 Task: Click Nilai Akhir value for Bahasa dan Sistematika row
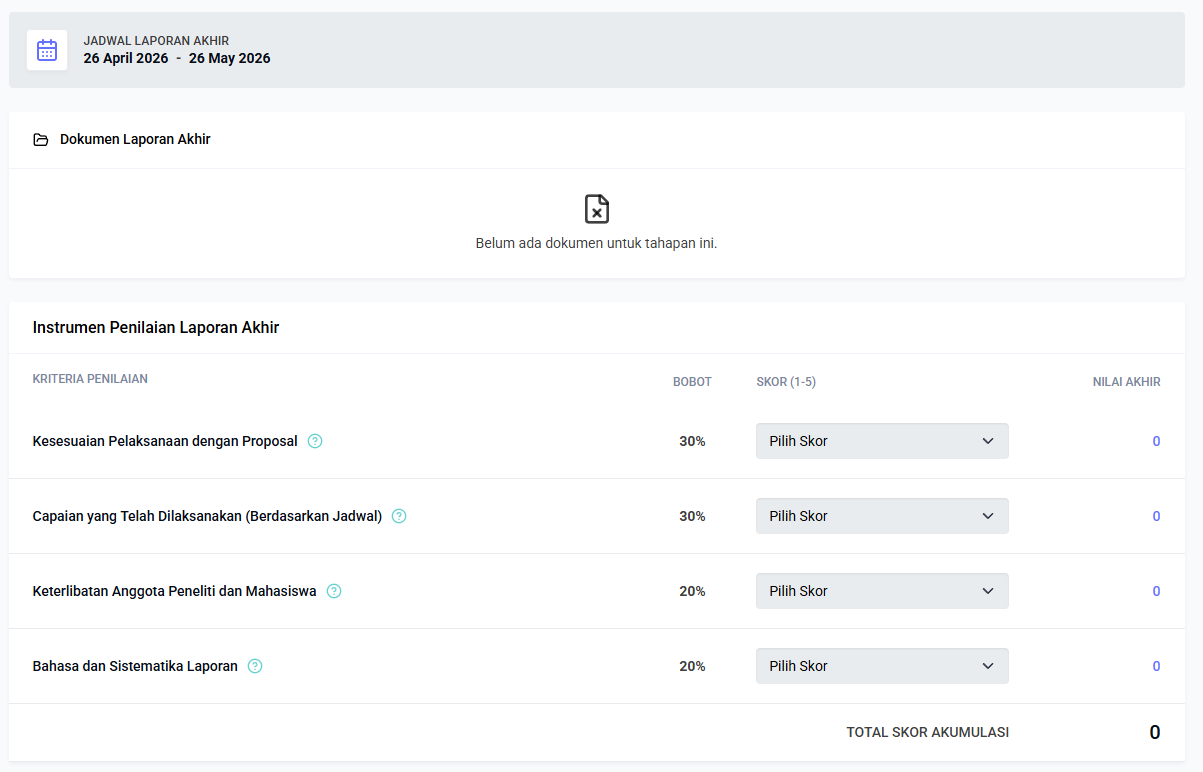point(1156,666)
